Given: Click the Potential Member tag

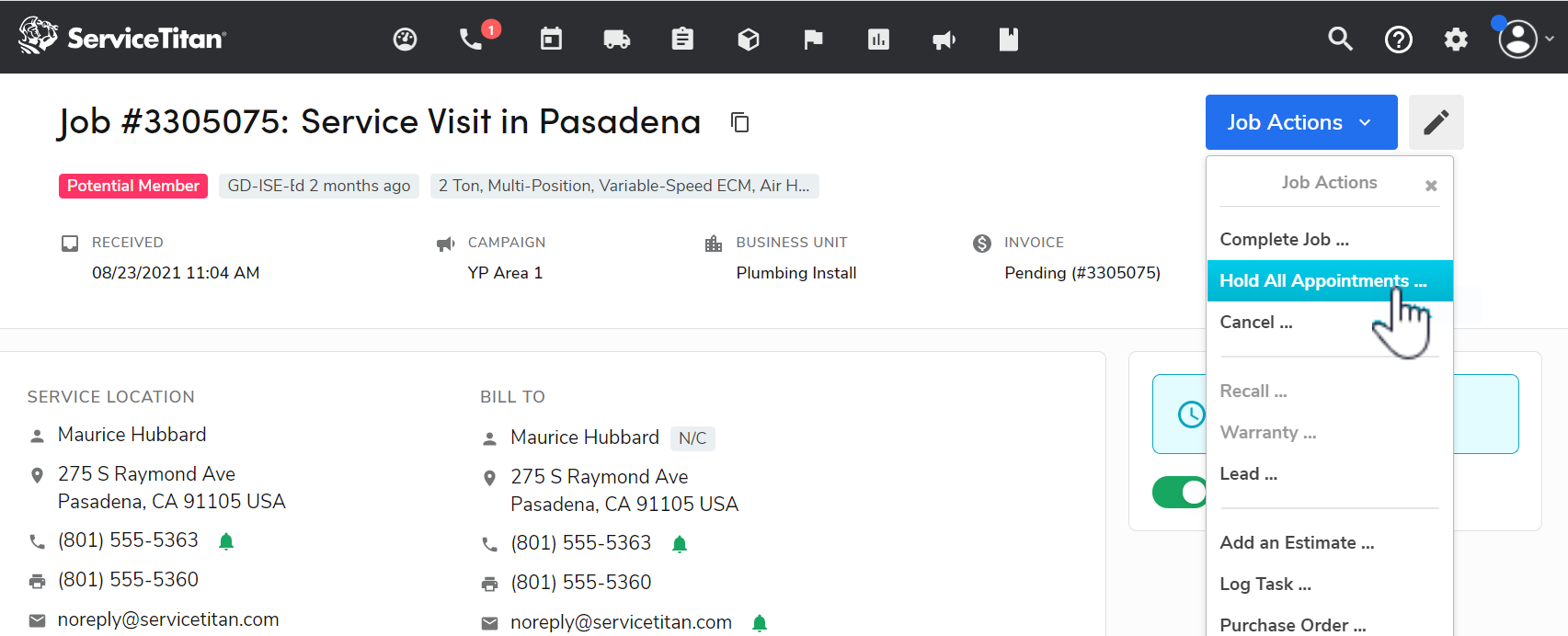Looking at the screenshot, I should pyautogui.click(x=133, y=186).
